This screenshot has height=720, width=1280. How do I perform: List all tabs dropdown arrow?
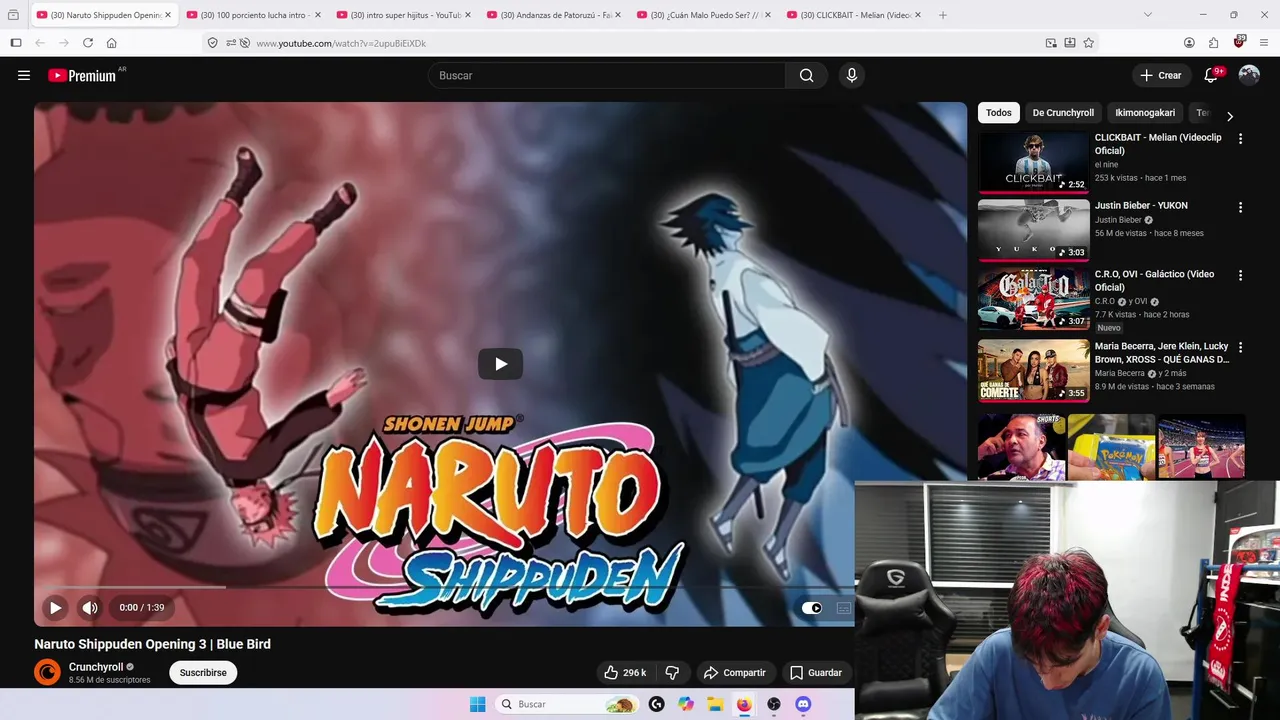pyautogui.click(x=1147, y=15)
